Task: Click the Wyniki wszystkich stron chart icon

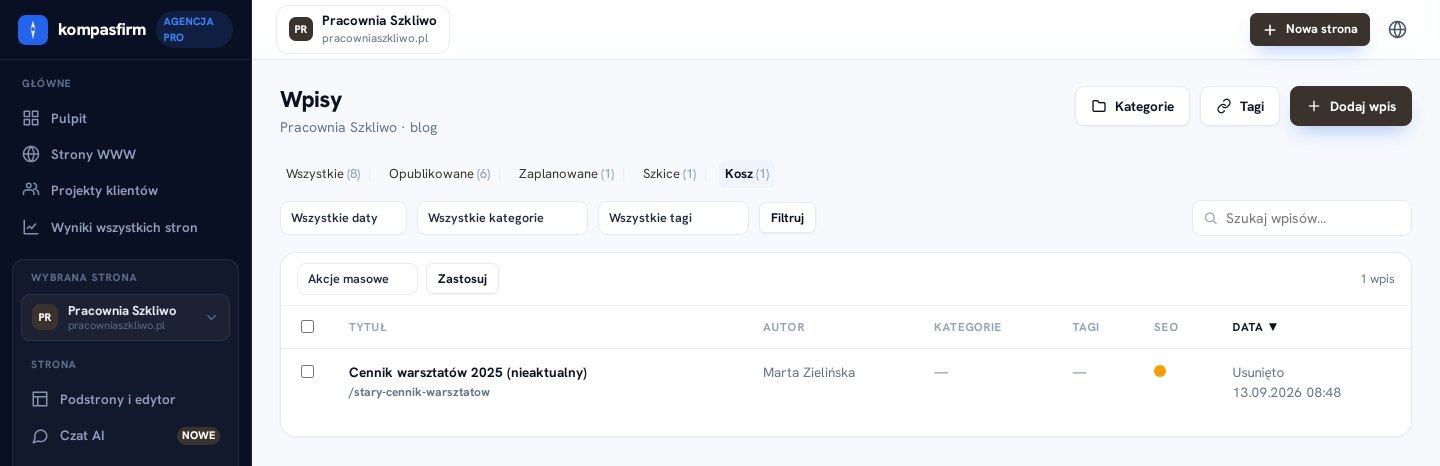Action: (x=31, y=227)
